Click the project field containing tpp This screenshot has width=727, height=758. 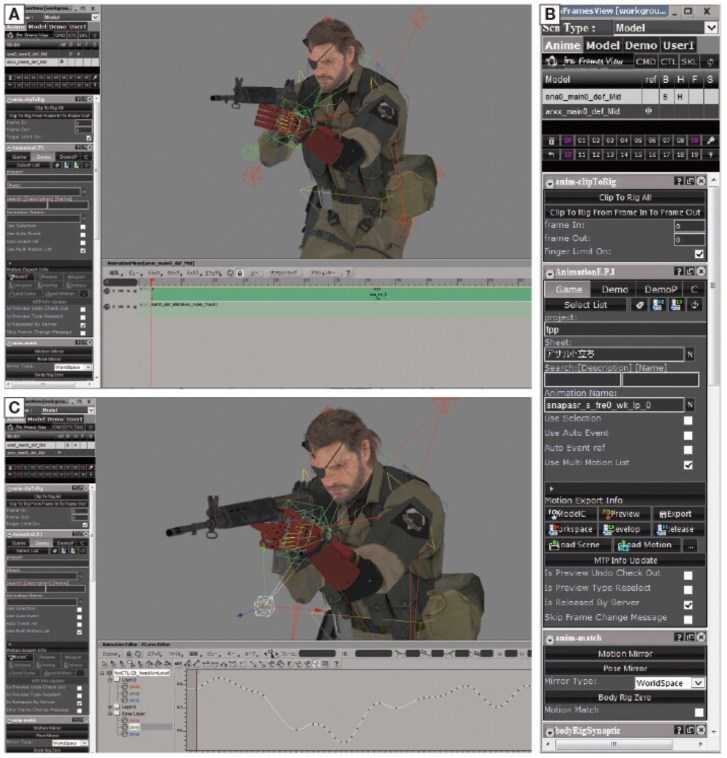point(625,330)
